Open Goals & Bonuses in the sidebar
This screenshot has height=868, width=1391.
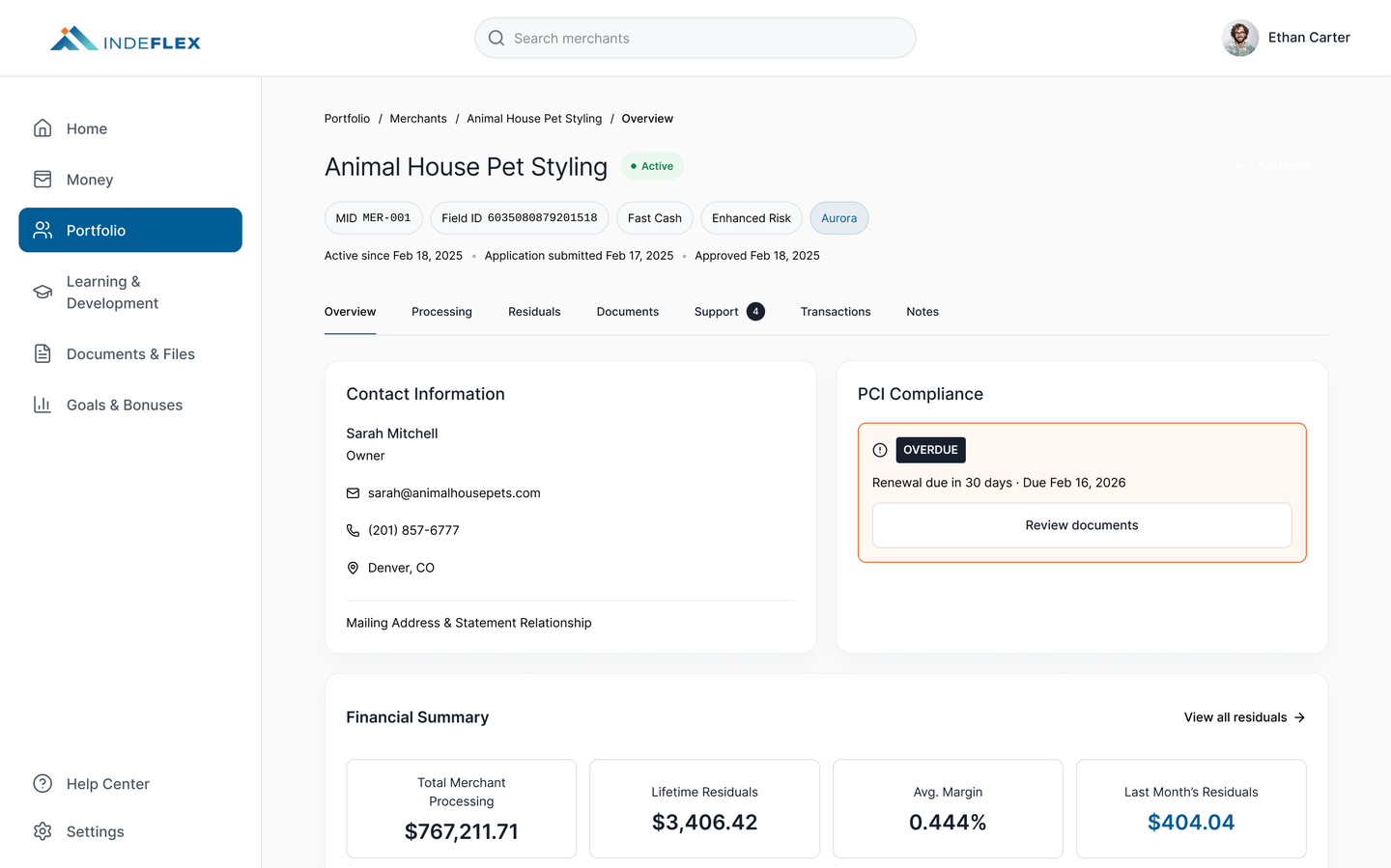pos(130,405)
